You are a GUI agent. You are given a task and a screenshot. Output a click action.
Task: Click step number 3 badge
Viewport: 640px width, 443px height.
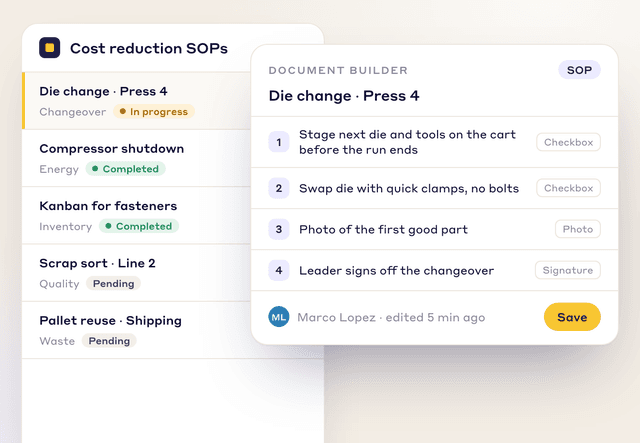click(279, 229)
